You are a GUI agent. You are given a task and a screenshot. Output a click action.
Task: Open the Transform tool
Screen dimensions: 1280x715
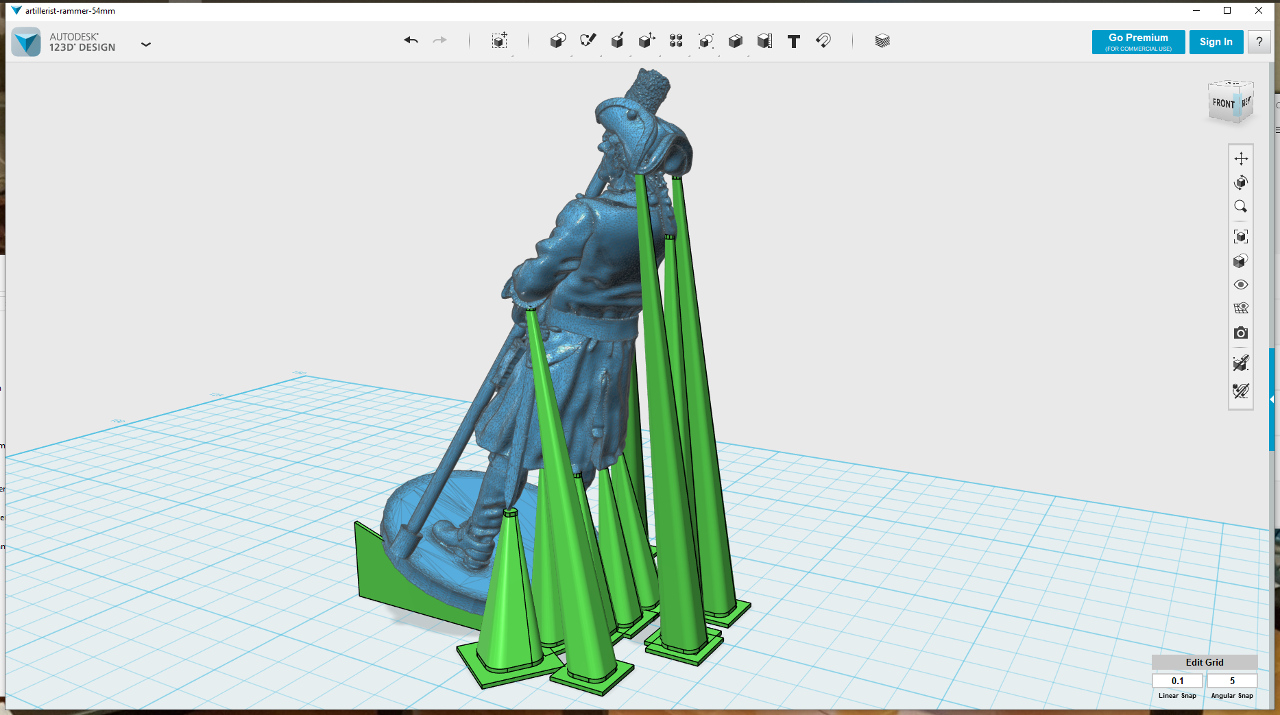click(x=500, y=41)
